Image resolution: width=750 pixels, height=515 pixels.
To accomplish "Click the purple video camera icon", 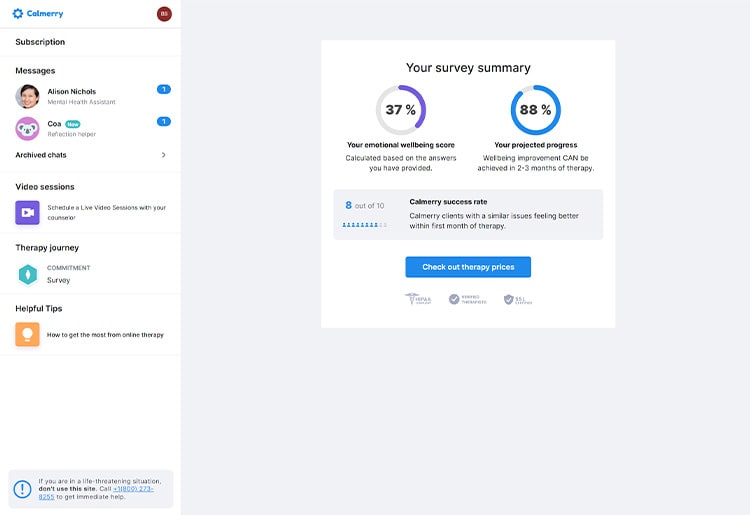I will (x=27, y=213).
